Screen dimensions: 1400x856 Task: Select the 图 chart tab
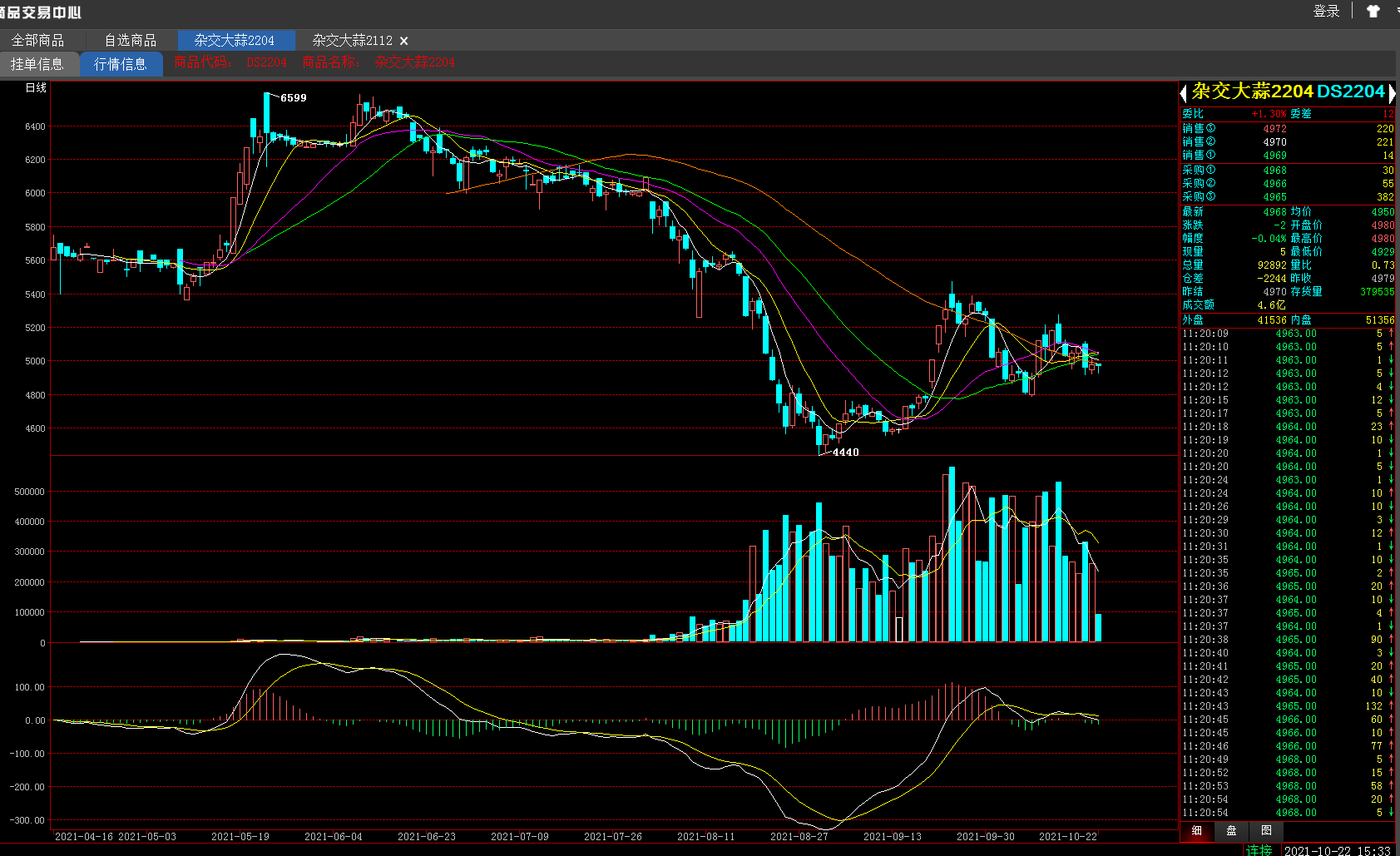(x=1266, y=830)
